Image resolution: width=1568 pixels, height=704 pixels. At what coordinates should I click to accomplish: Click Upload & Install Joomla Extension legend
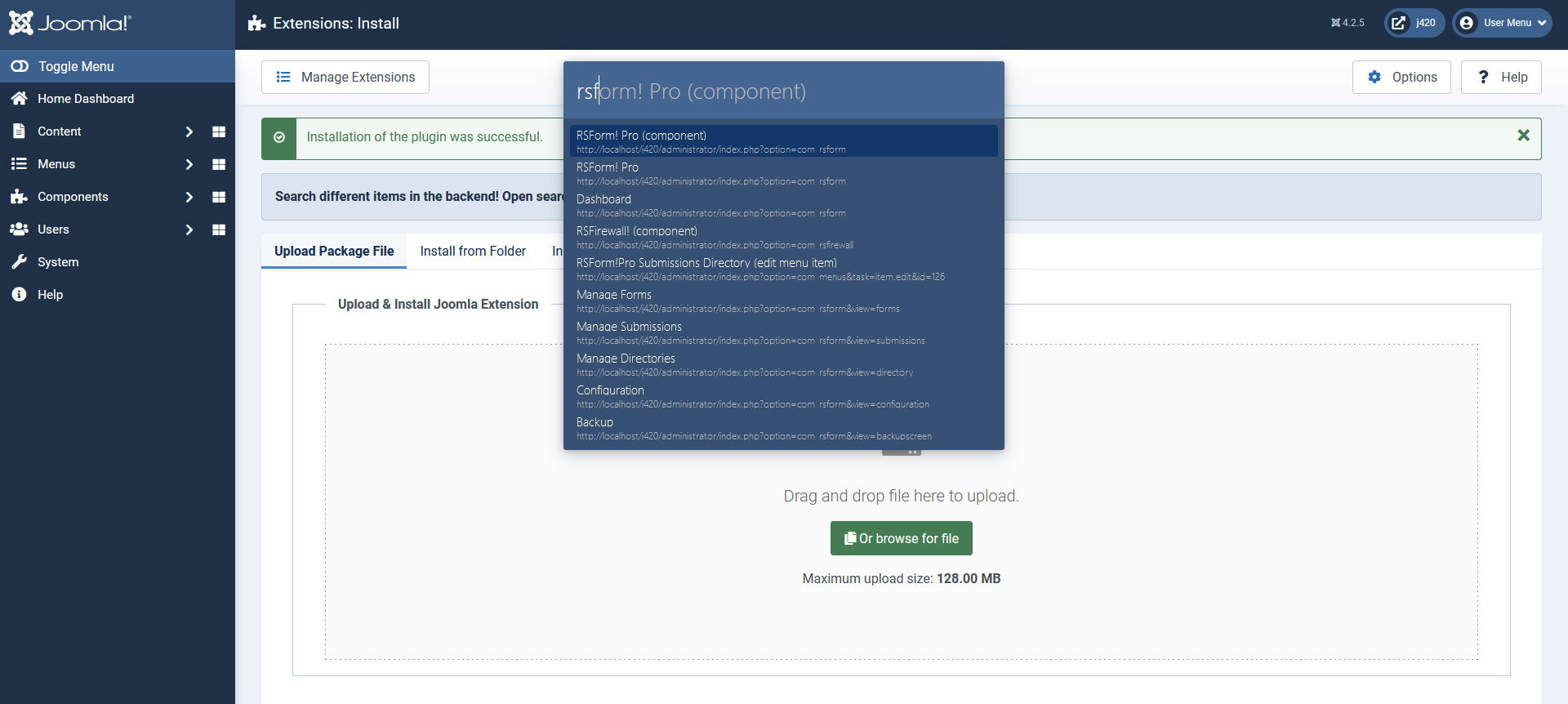coord(439,304)
